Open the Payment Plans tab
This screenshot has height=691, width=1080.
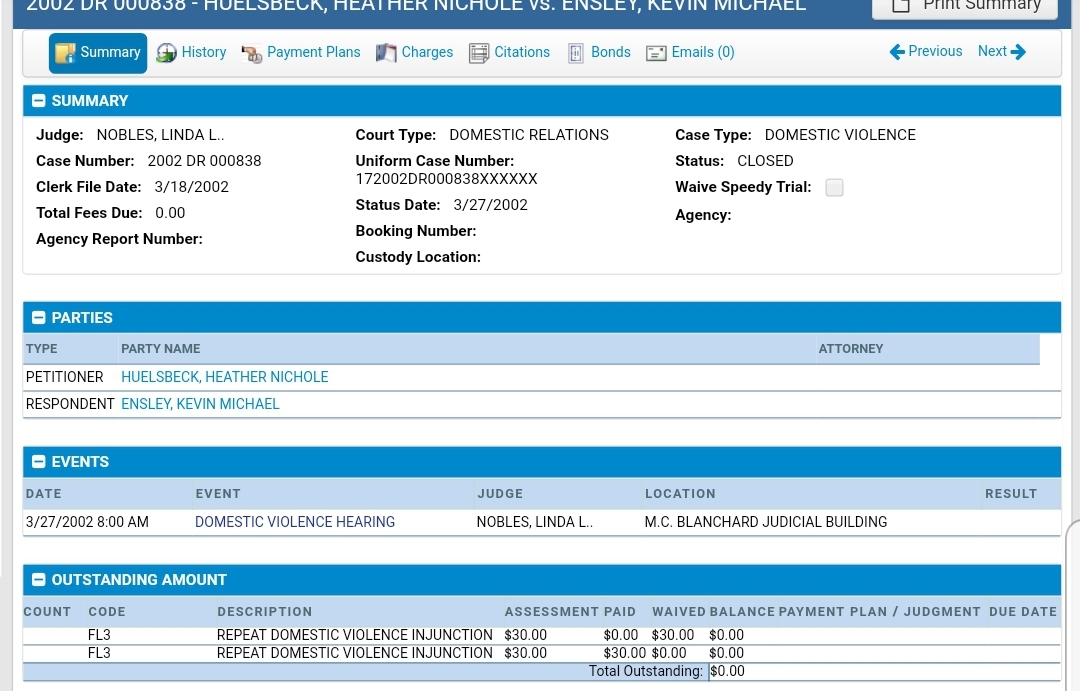coord(301,52)
